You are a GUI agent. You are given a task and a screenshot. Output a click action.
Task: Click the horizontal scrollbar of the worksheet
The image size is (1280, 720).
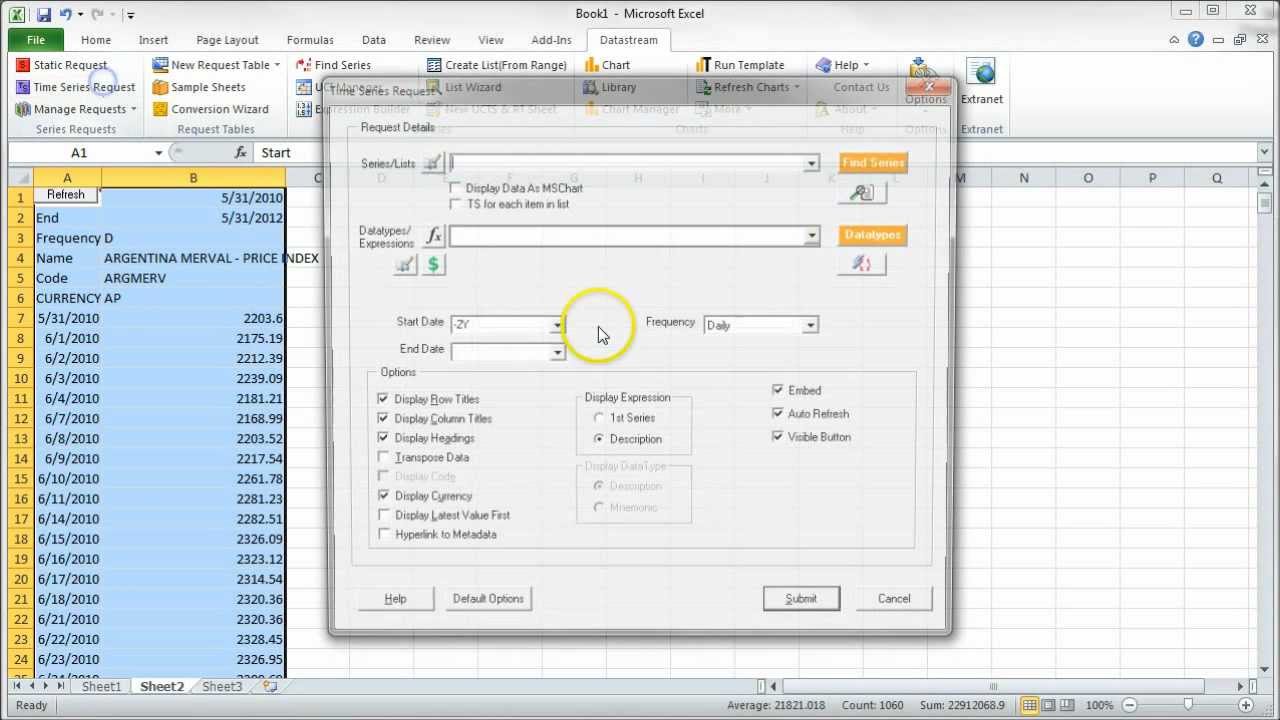click(993, 687)
